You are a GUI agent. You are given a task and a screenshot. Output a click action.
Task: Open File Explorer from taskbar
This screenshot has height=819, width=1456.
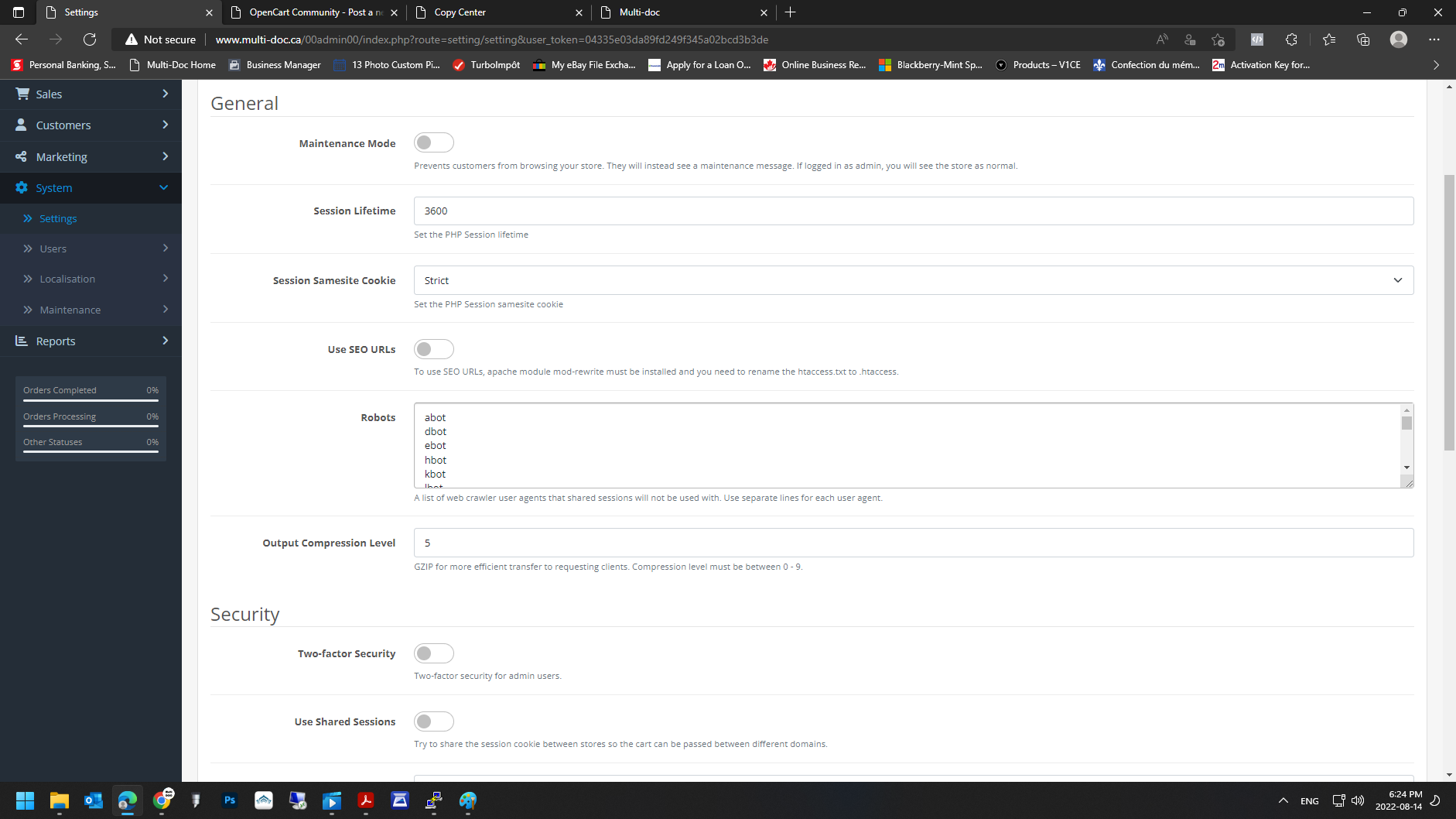[59, 800]
